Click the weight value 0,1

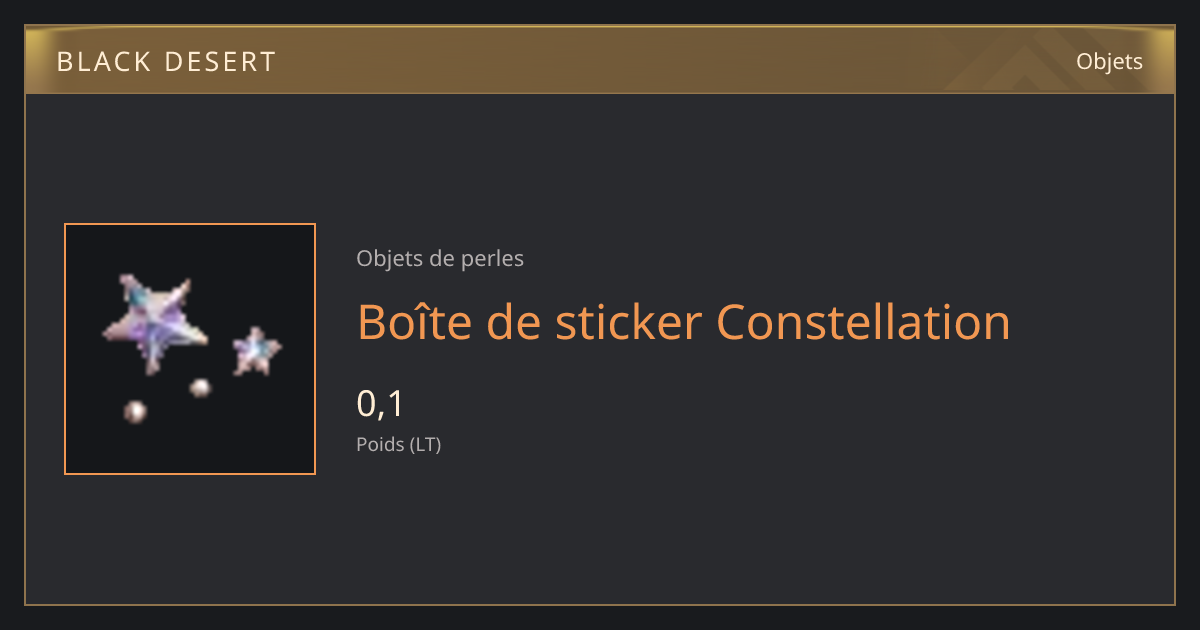[x=380, y=404]
